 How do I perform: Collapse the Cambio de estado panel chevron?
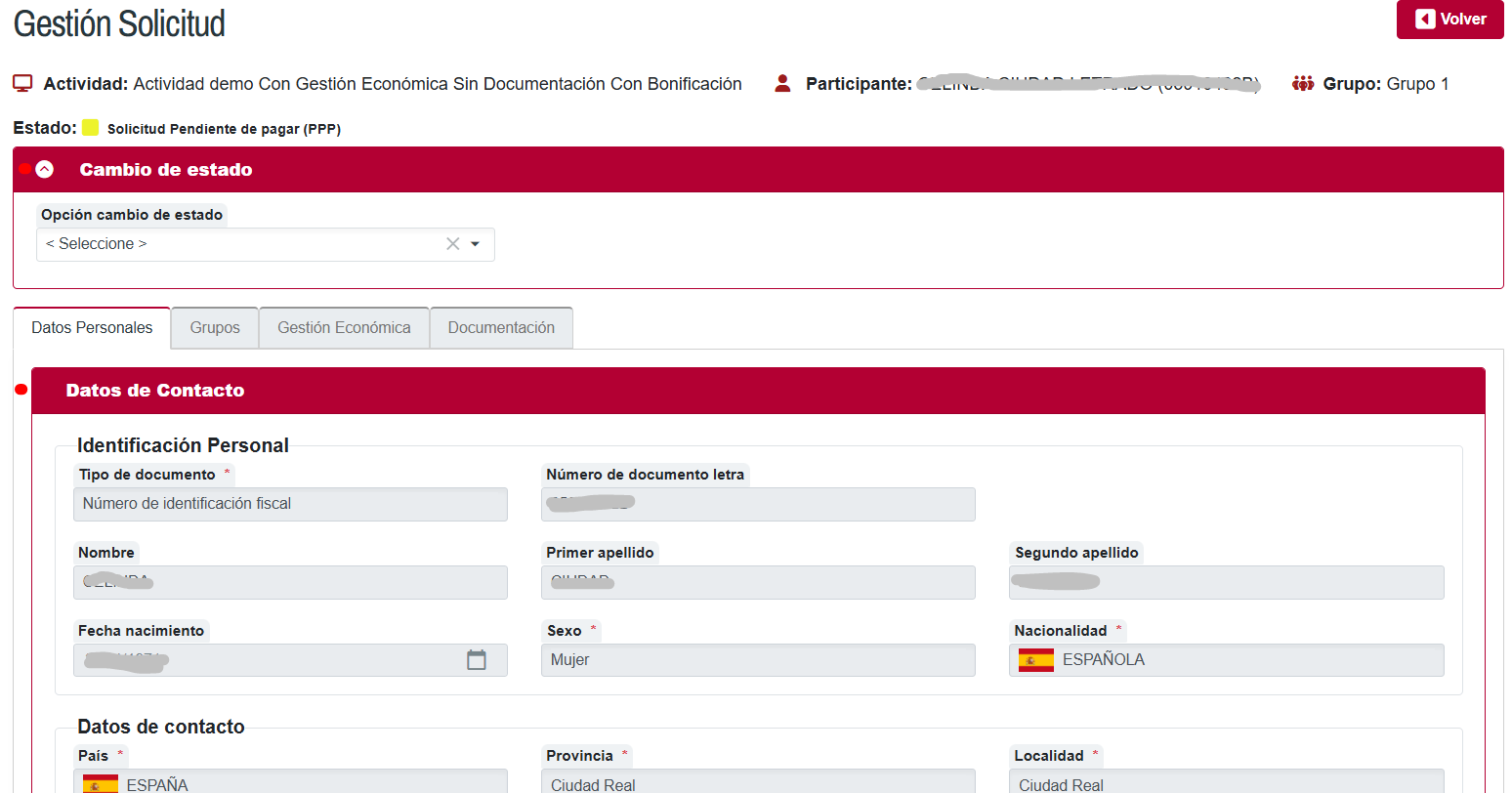(x=44, y=169)
